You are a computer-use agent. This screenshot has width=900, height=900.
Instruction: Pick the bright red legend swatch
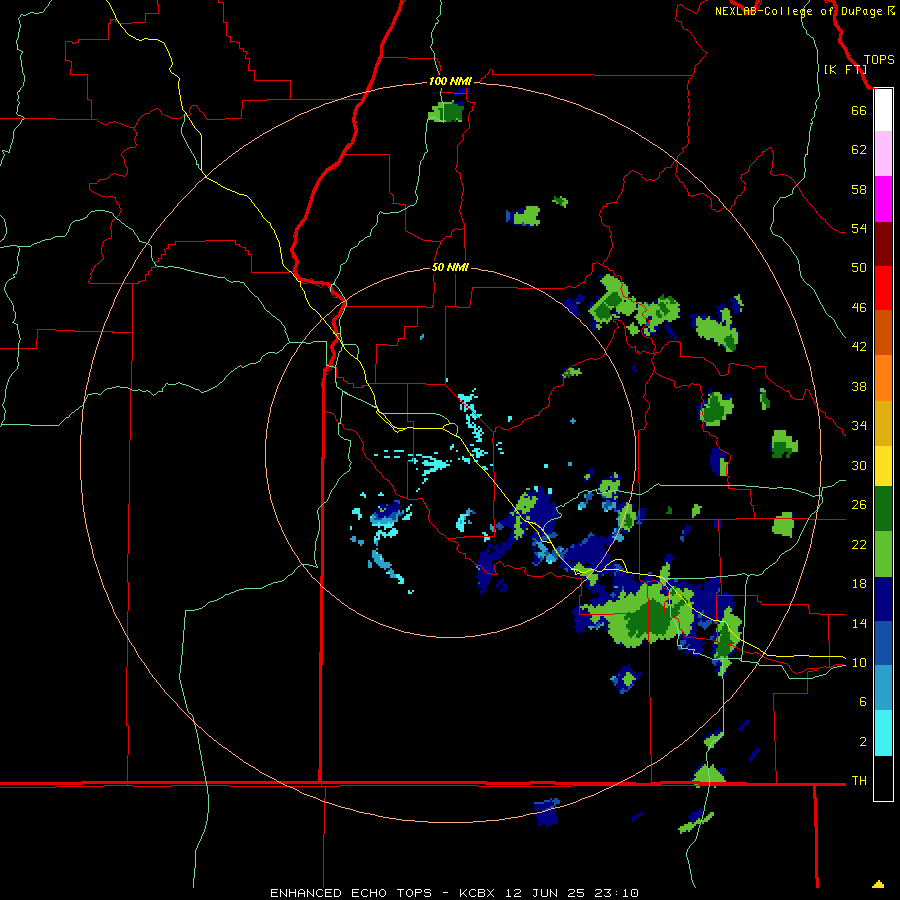coord(883,288)
